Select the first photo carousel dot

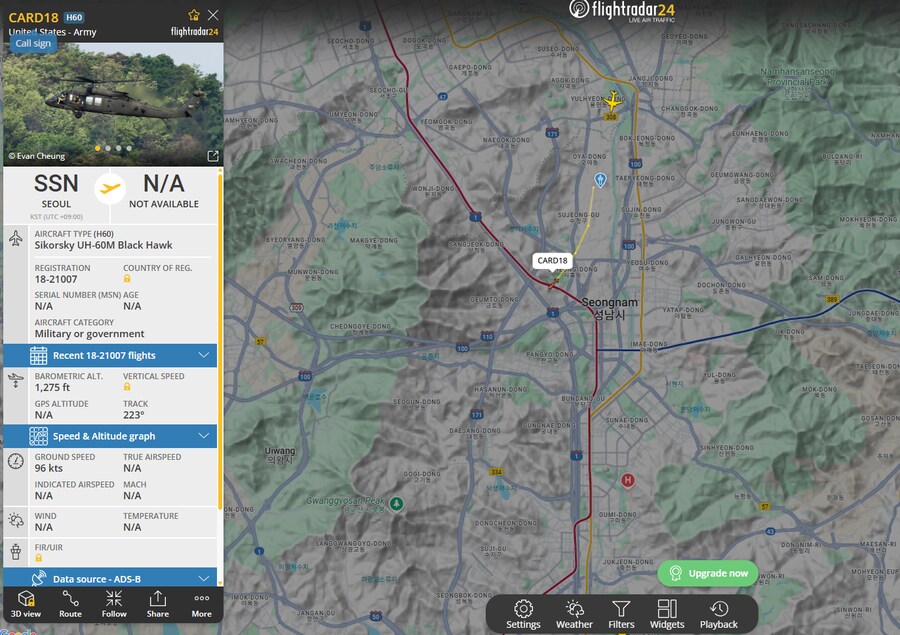98,148
